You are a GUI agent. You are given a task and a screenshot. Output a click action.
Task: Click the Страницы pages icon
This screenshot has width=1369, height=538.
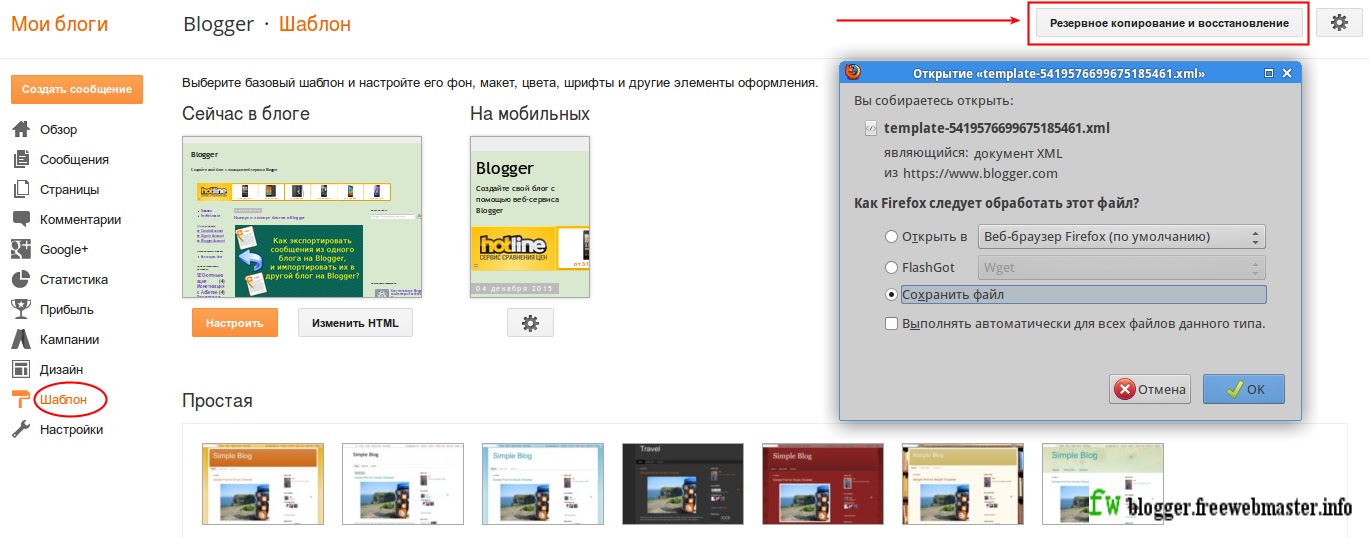tap(21, 189)
